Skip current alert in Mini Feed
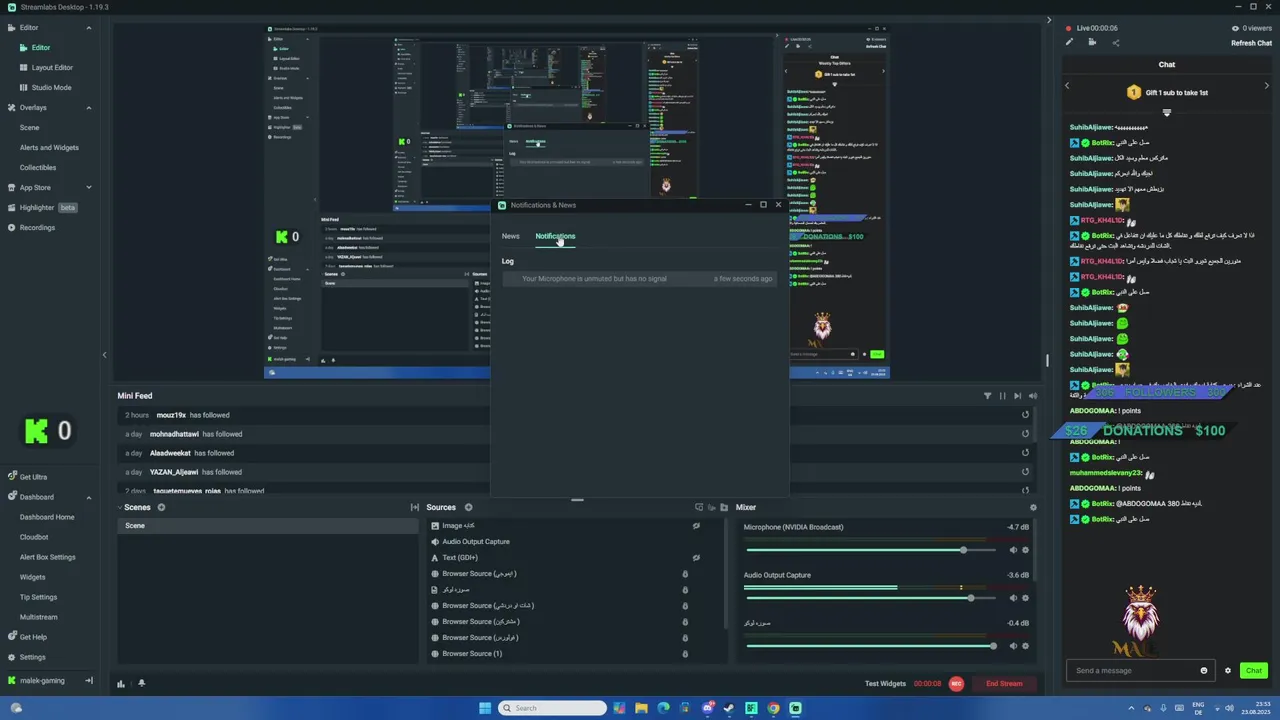Image resolution: width=1280 pixels, height=720 pixels. coord(1017,396)
